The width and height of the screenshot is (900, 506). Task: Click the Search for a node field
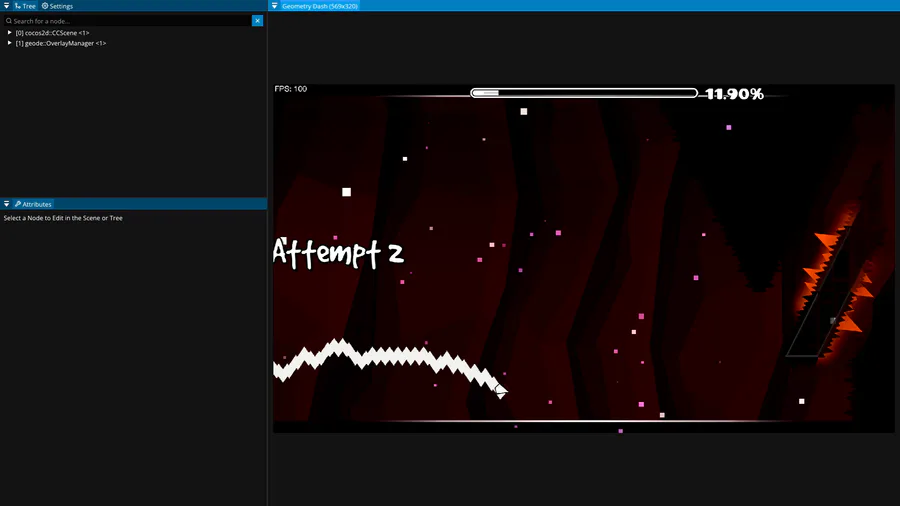pyautogui.click(x=127, y=21)
